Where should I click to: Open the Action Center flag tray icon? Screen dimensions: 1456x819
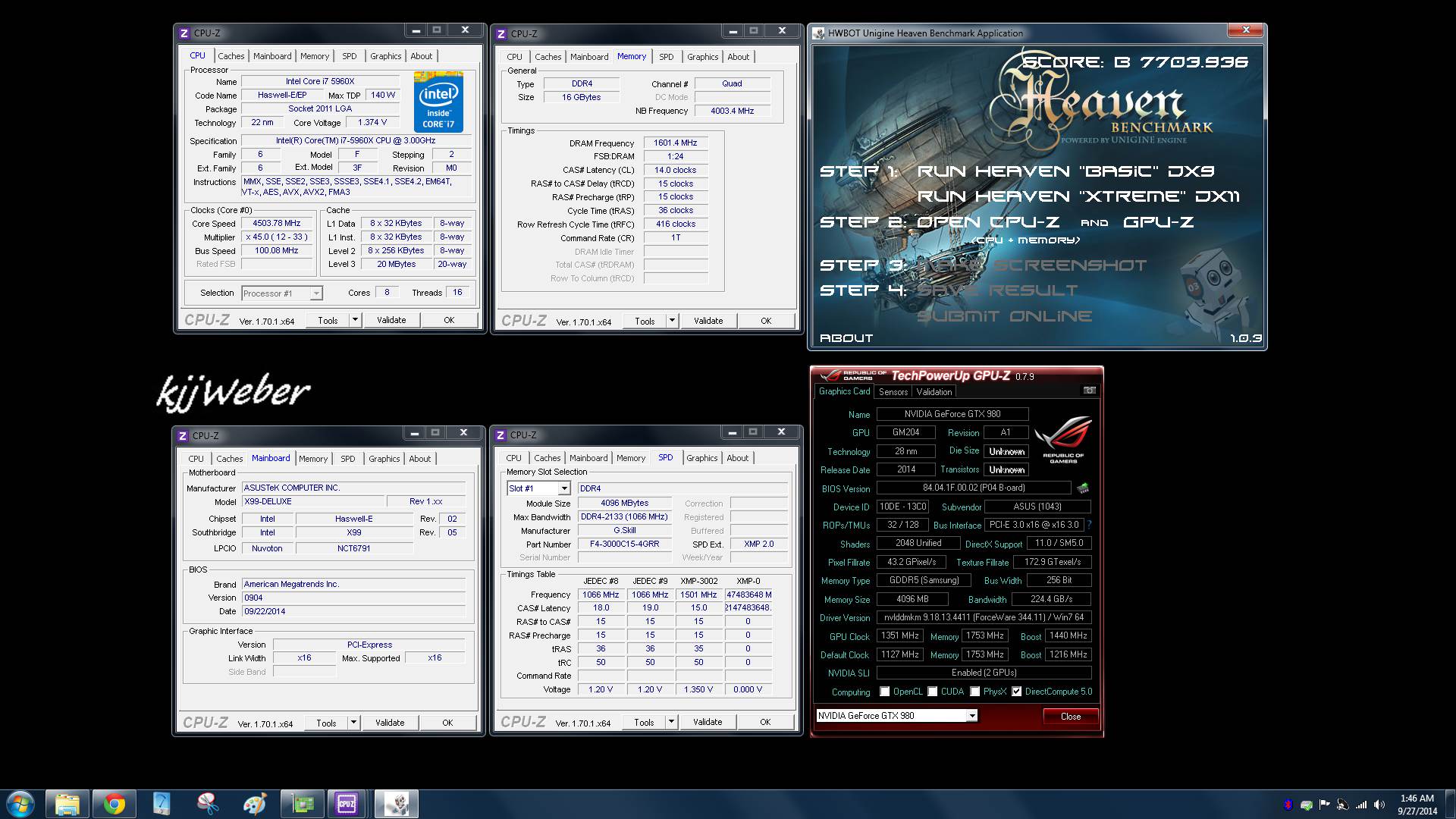tap(1324, 805)
